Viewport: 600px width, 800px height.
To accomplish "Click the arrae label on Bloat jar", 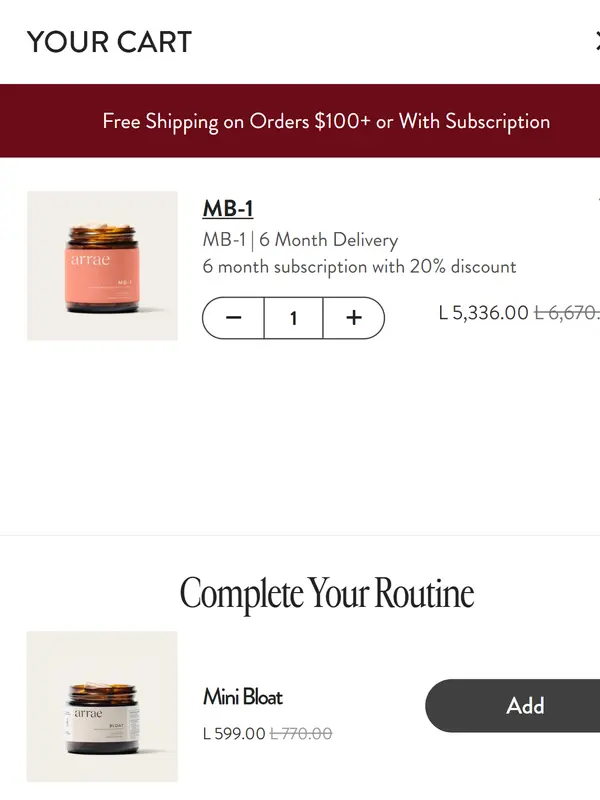I will tap(88, 713).
